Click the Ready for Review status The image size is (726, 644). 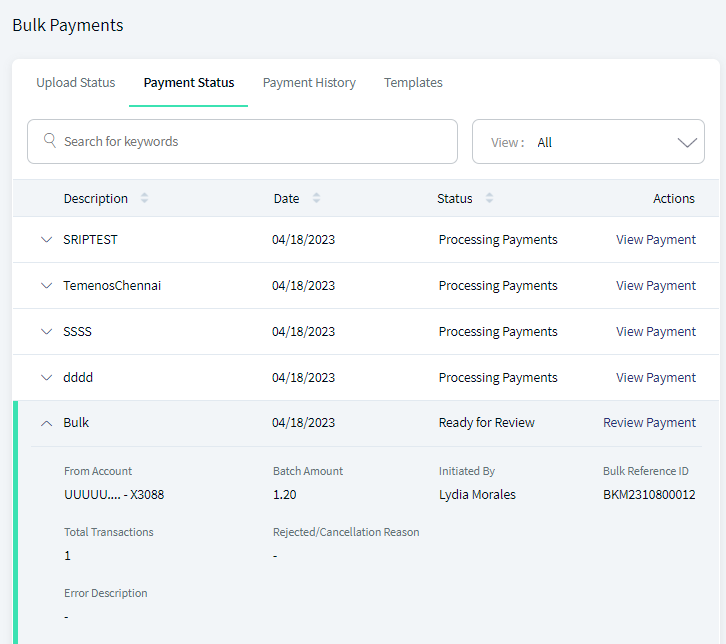click(487, 423)
